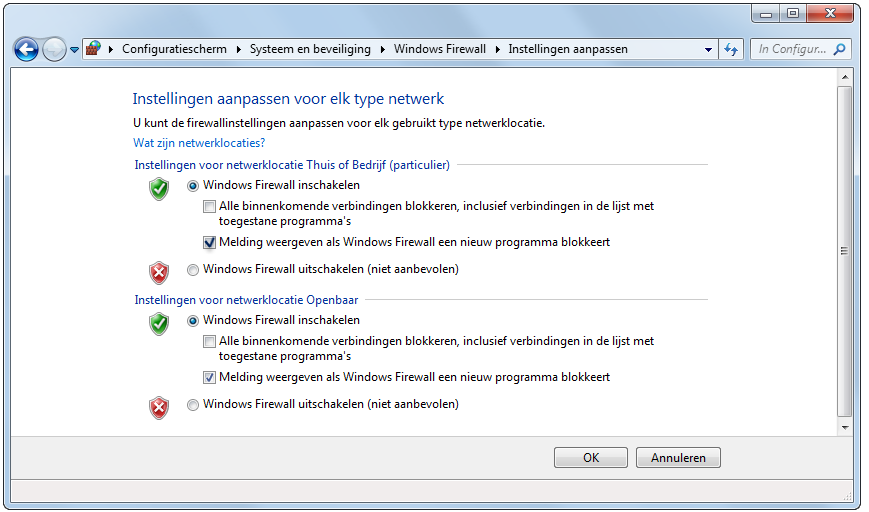869x512 pixels.
Task: Open 'Configuratiescherm' breadcrumb item
Action: (174, 49)
